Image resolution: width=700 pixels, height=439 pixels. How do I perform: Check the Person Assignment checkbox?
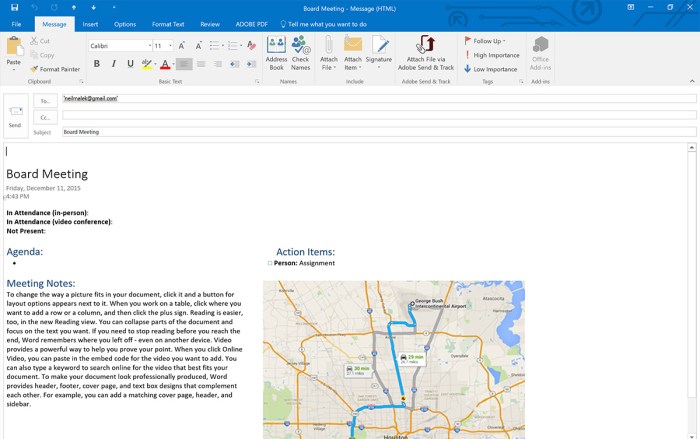(x=270, y=263)
